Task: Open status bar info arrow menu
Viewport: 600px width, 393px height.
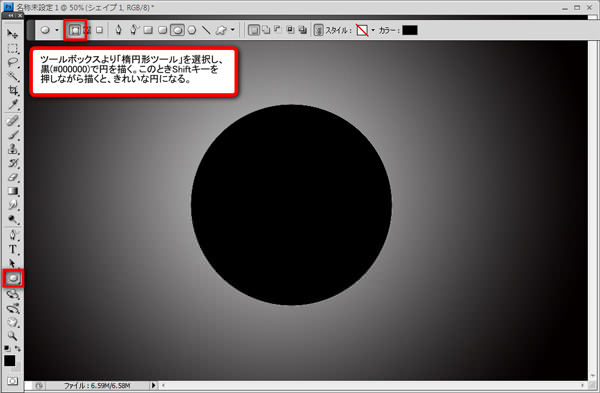Action: 153,385
